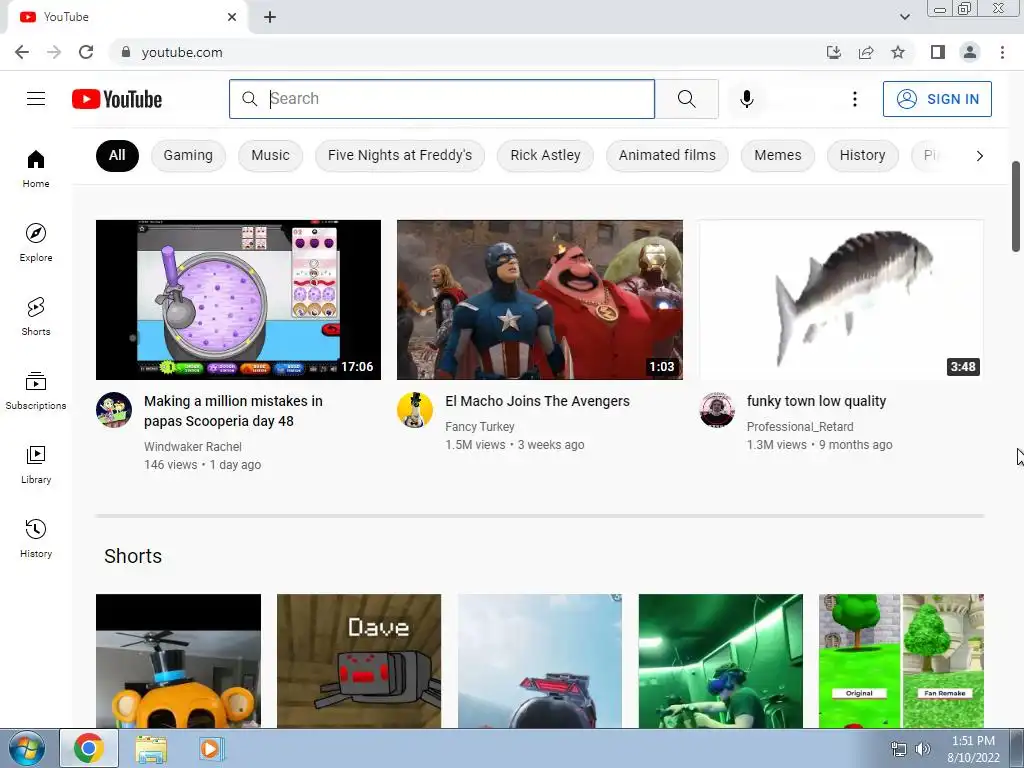Viewport: 1024px width, 768px height.
Task: Open Subscriptions in sidebar
Action: [x=36, y=391]
